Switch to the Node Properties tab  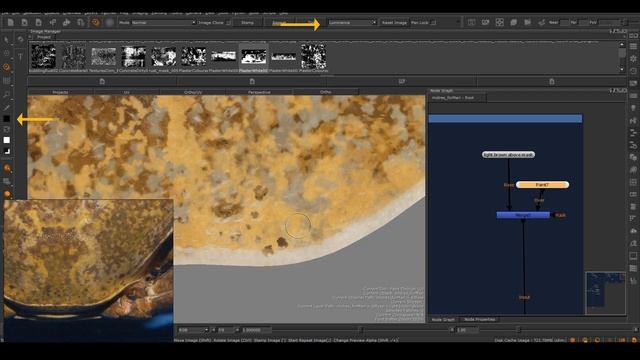pos(480,320)
